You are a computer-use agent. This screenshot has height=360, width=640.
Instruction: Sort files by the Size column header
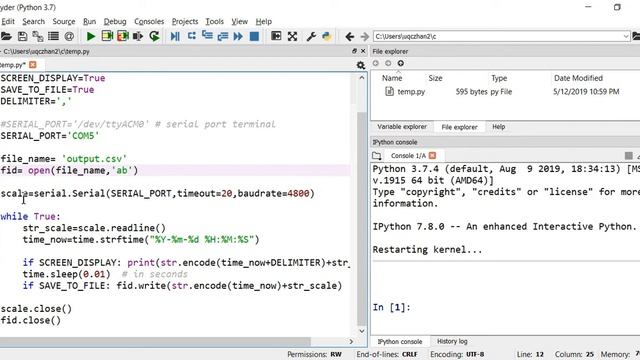click(435, 78)
